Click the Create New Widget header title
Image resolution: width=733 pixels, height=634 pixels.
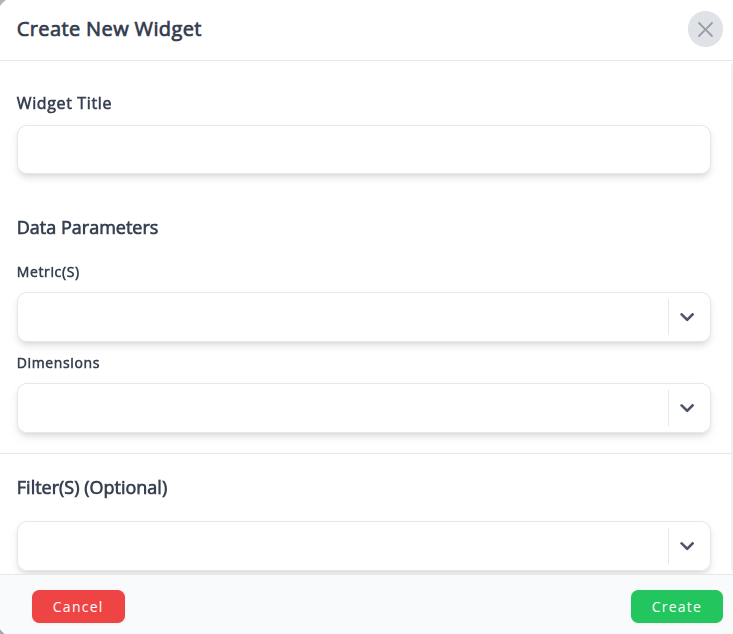point(109,29)
